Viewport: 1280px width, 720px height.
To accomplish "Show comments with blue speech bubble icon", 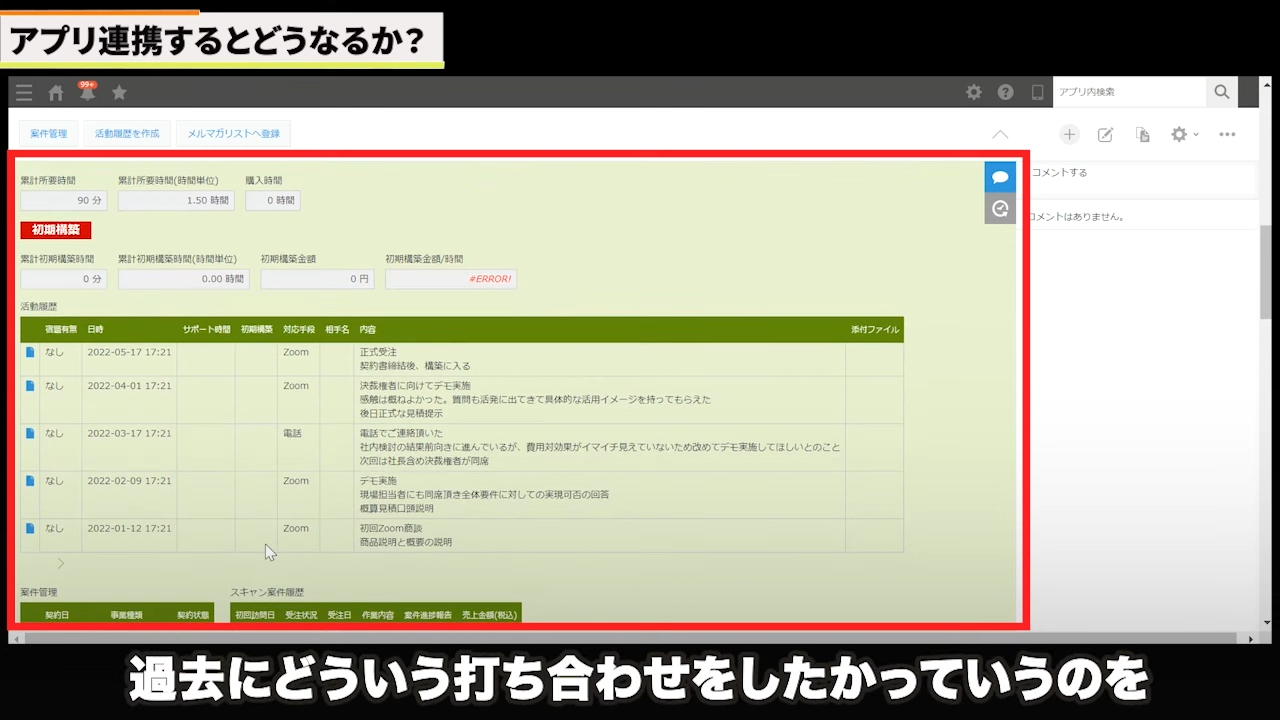I will tap(1000, 177).
